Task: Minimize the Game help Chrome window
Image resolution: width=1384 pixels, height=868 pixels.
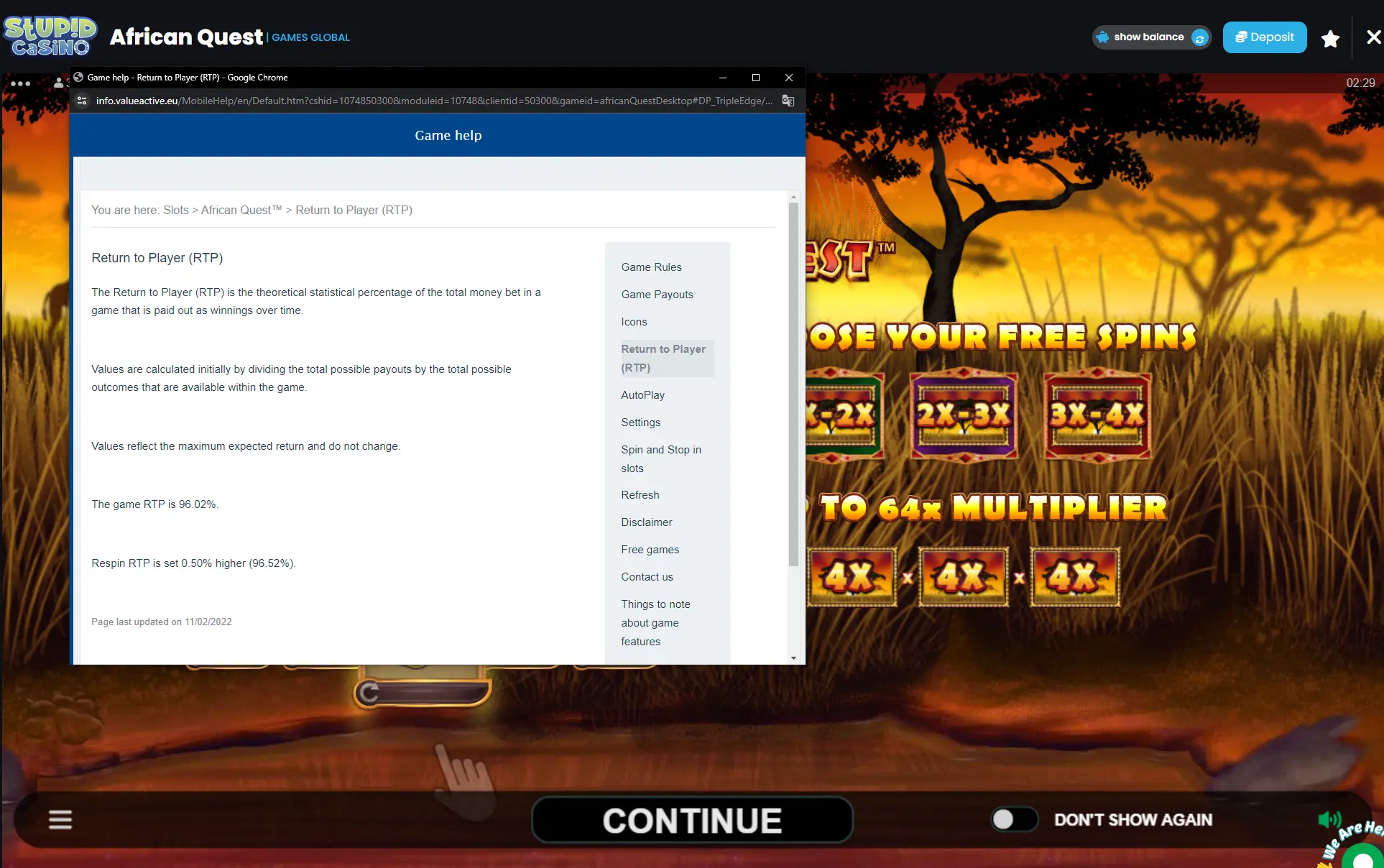Action: [x=722, y=78]
